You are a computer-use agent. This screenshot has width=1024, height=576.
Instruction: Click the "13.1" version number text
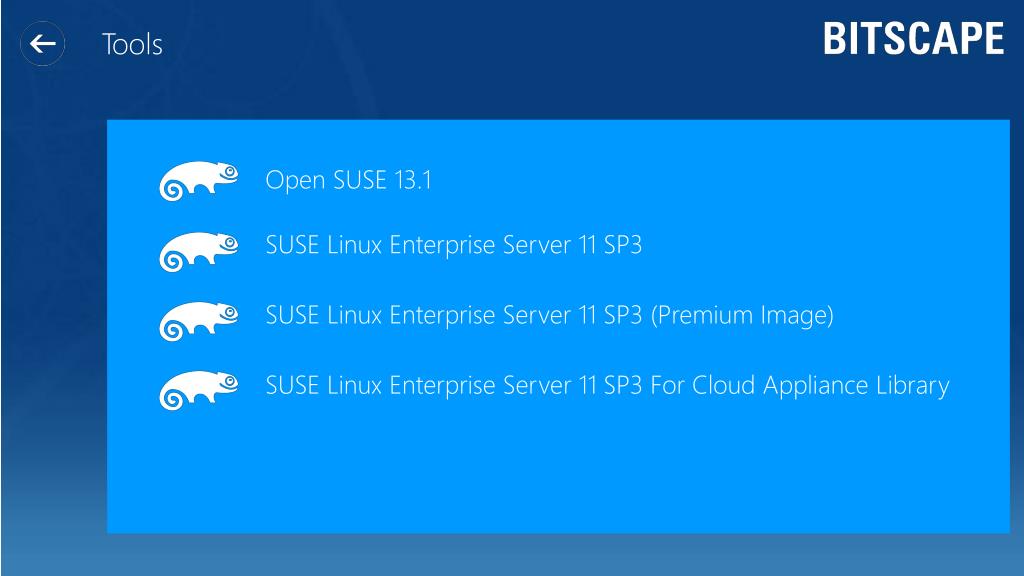click(412, 180)
